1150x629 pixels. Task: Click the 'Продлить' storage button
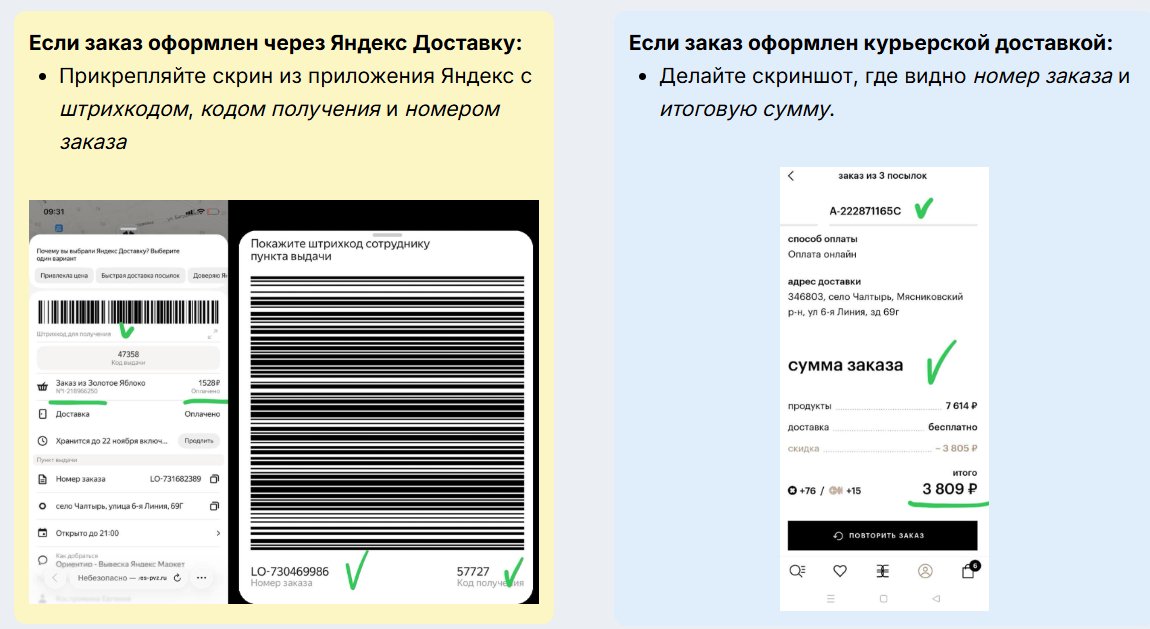199,441
